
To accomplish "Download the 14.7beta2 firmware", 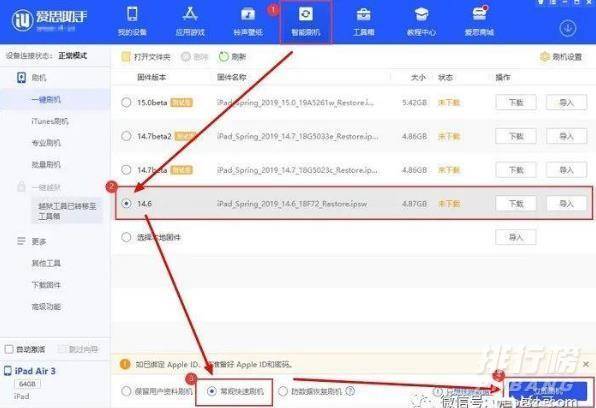I will (516, 136).
